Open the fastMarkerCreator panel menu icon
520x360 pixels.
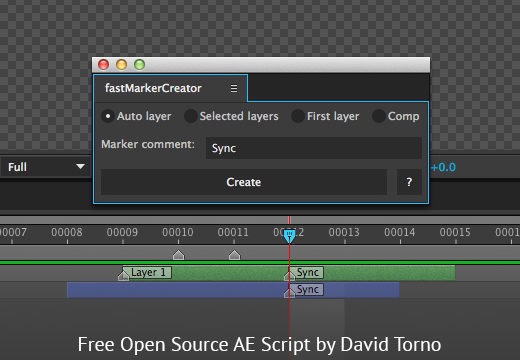coord(234,88)
